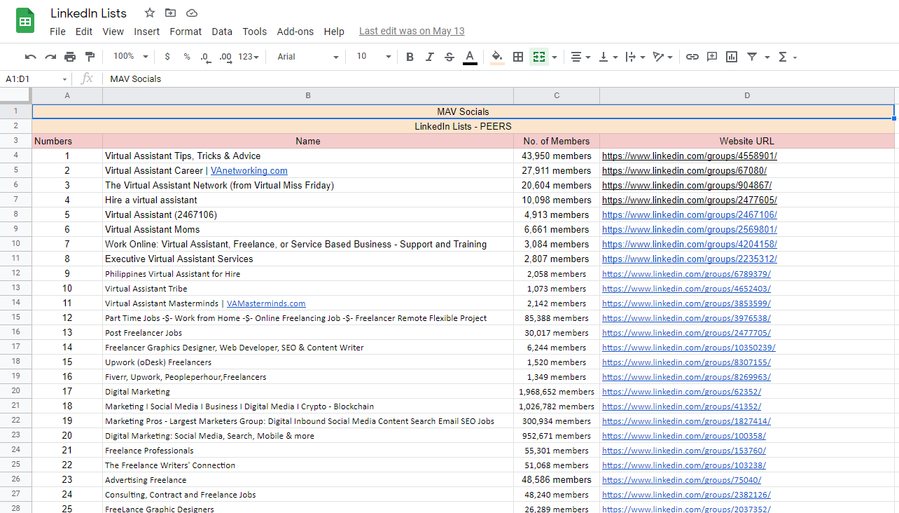
Task: Open the borders menu
Action: coord(518,57)
